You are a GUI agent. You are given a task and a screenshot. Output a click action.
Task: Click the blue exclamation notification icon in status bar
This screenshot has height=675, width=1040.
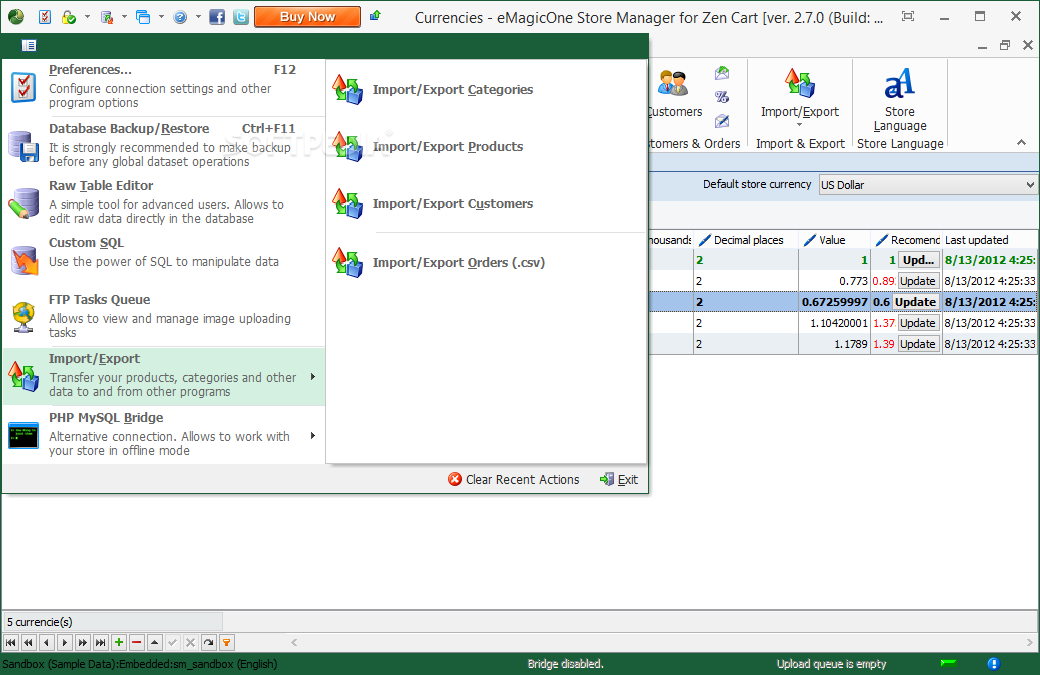[993, 664]
